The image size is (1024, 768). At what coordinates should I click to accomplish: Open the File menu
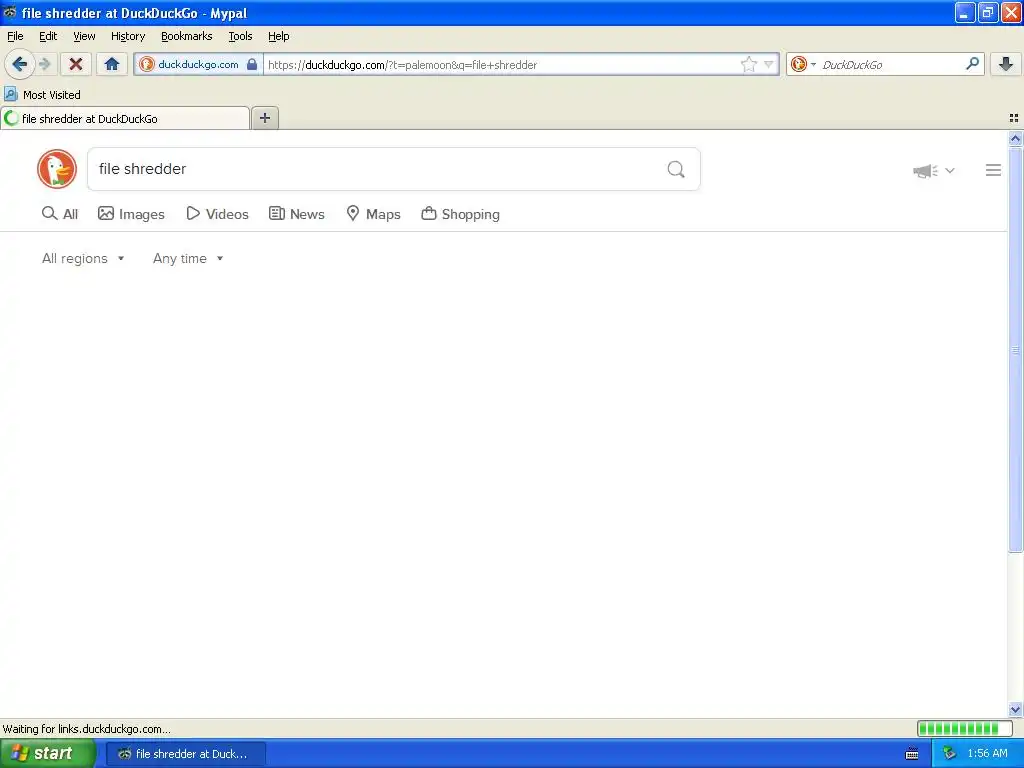coord(15,36)
